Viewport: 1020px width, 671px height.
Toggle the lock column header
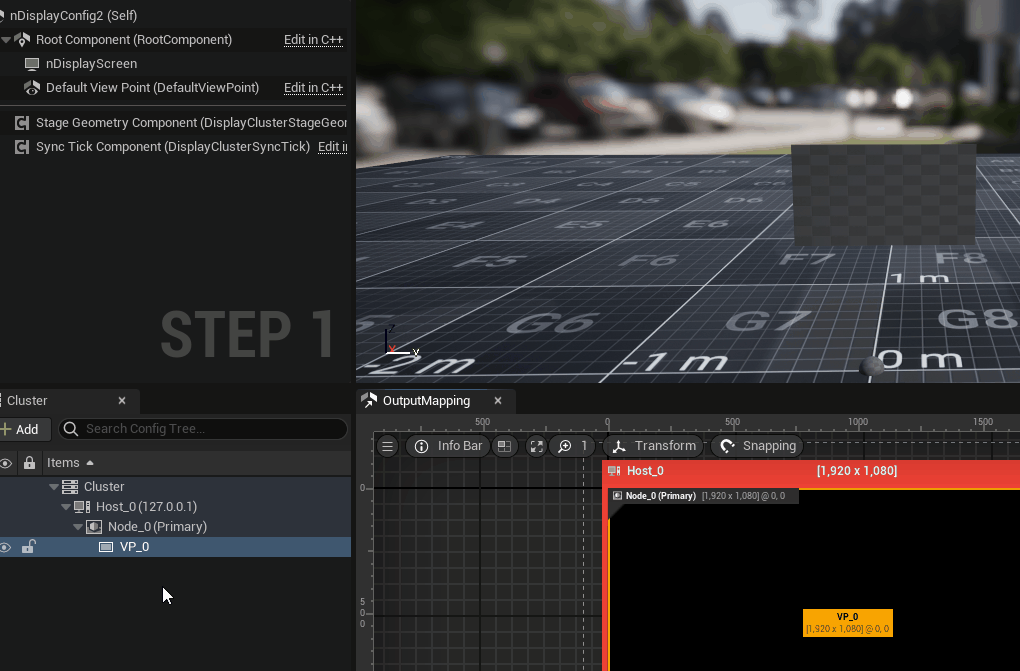pyautogui.click(x=29, y=463)
